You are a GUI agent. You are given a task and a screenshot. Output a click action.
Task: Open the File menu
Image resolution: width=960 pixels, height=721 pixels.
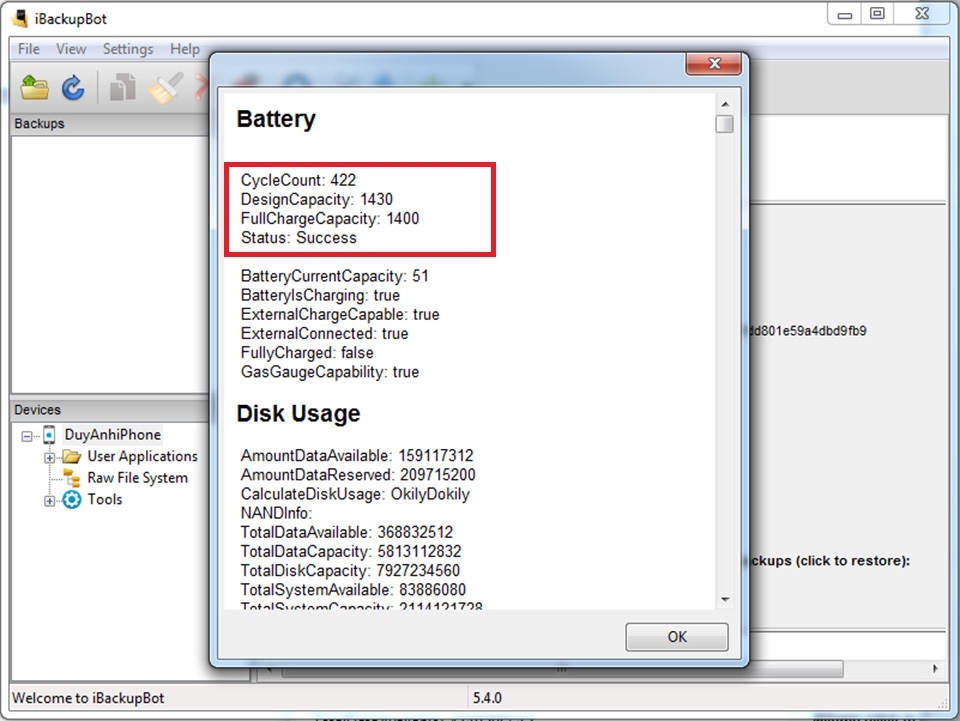(x=29, y=49)
